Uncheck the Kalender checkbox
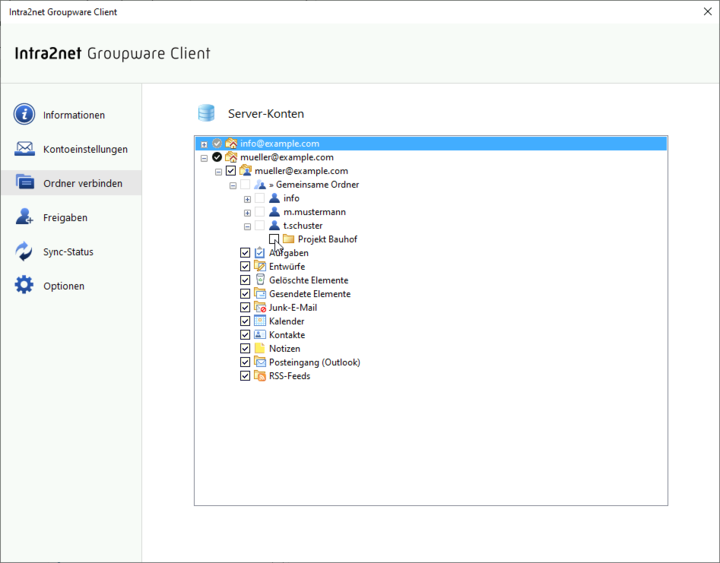 click(245, 321)
